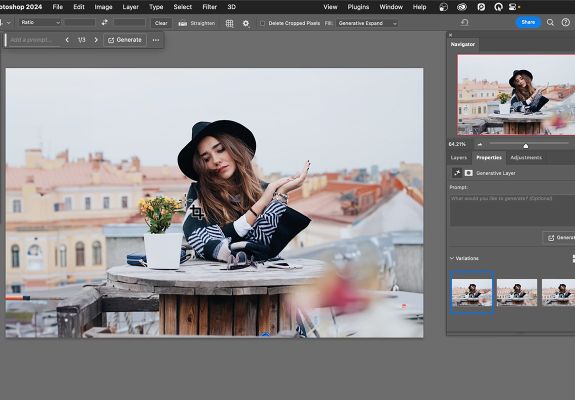Open crop tool preset picker arrow
Viewport: 575px width, 400px height.
(x=8, y=23)
